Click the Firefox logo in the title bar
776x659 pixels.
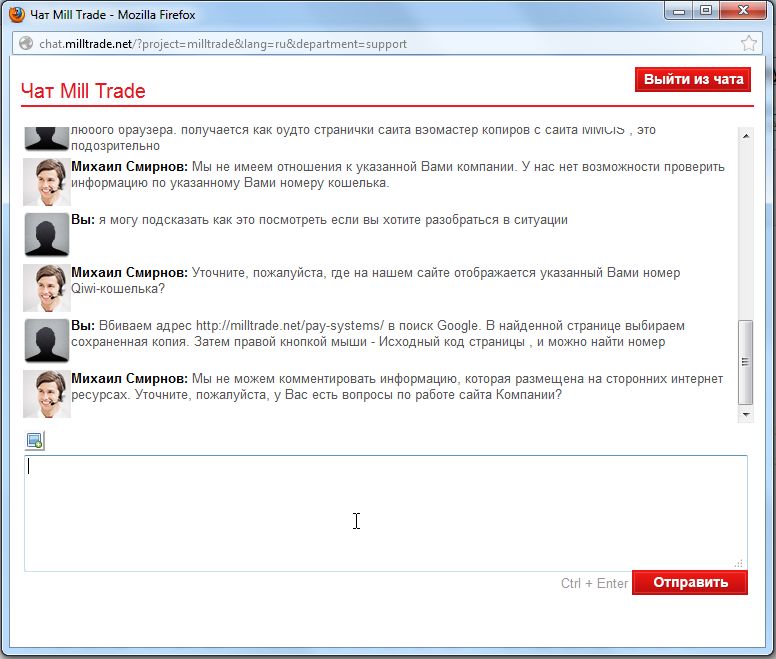point(17,15)
